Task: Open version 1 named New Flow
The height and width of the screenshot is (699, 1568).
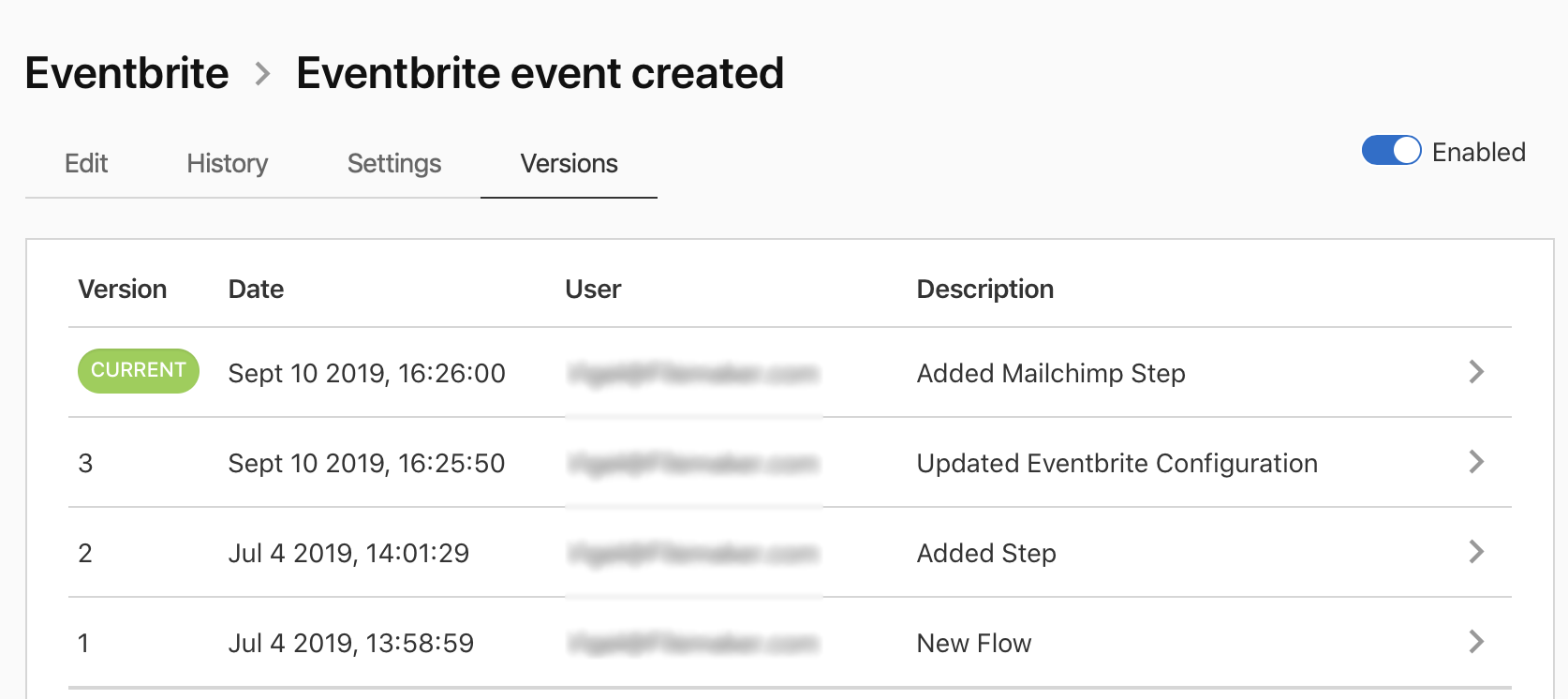Action: tap(83, 642)
